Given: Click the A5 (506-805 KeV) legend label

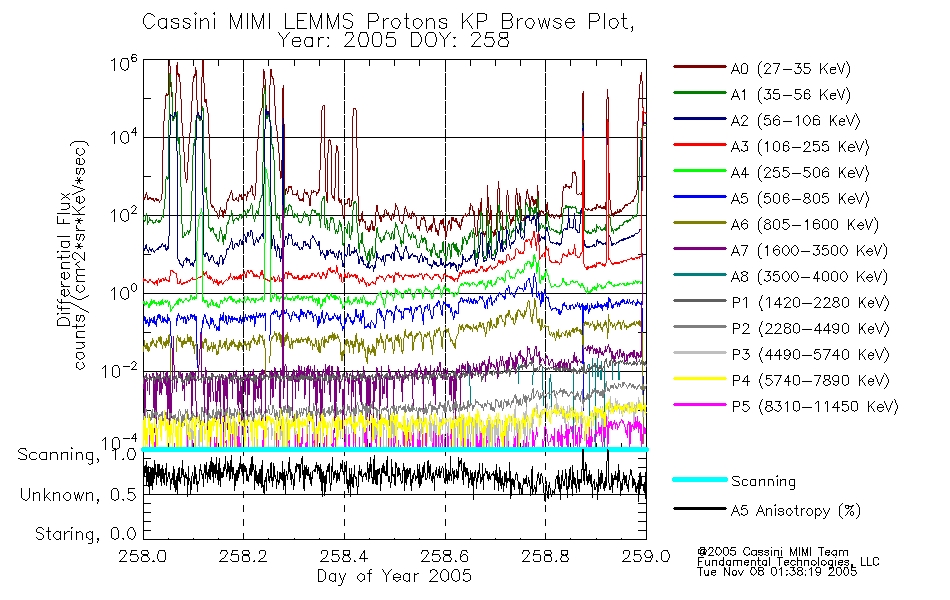Looking at the screenshot, I should click(x=800, y=199).
